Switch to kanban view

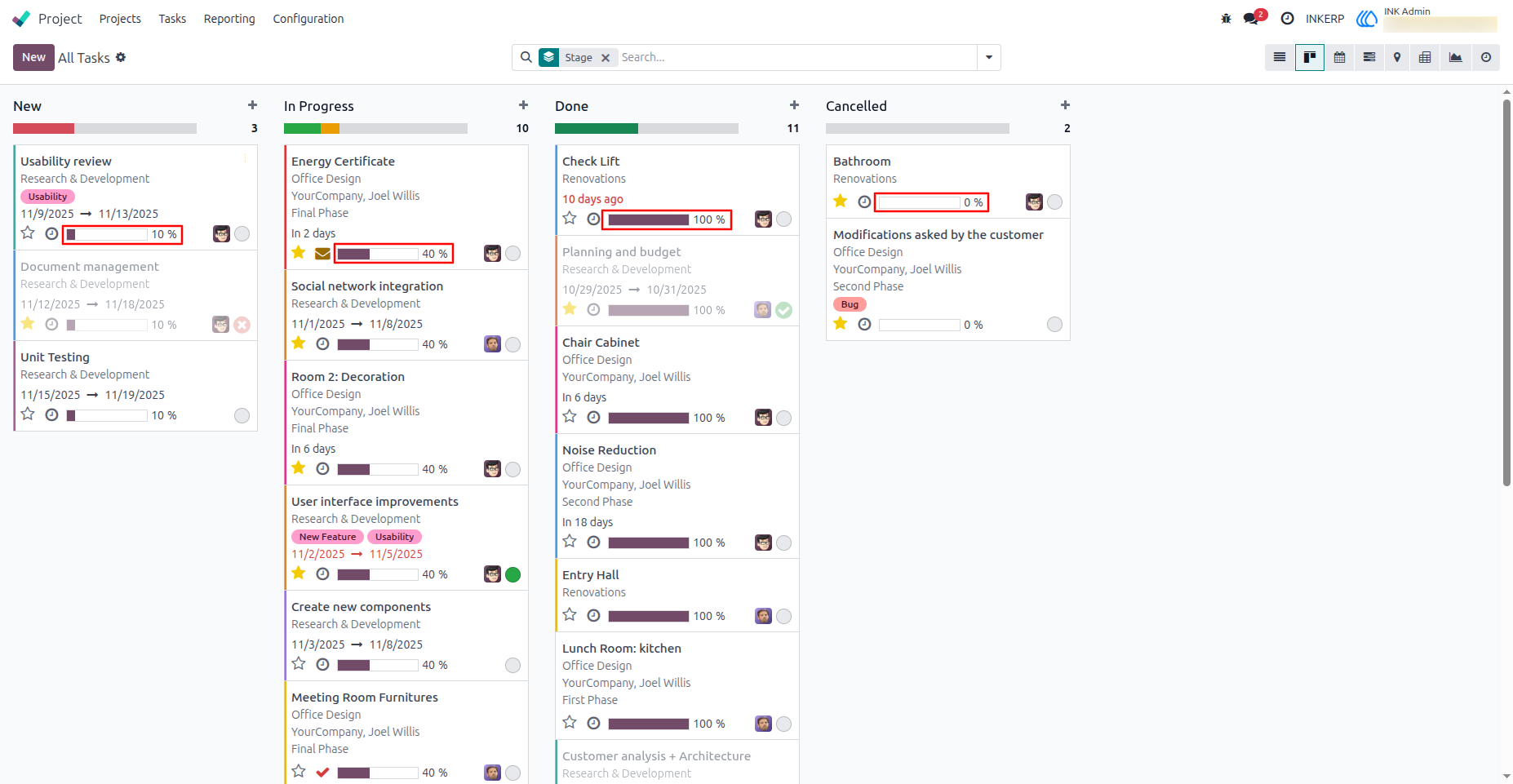coord(1310,57)
